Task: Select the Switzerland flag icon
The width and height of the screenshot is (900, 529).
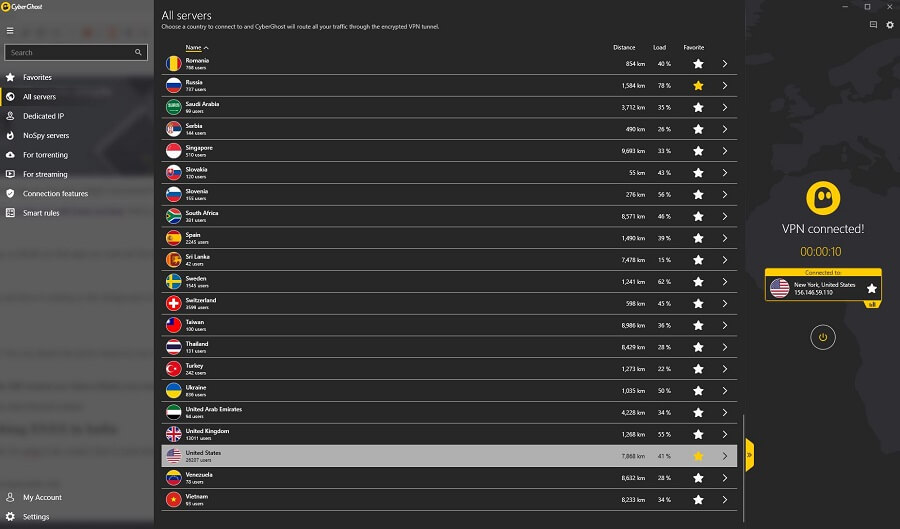Action: tap(173, 304)
